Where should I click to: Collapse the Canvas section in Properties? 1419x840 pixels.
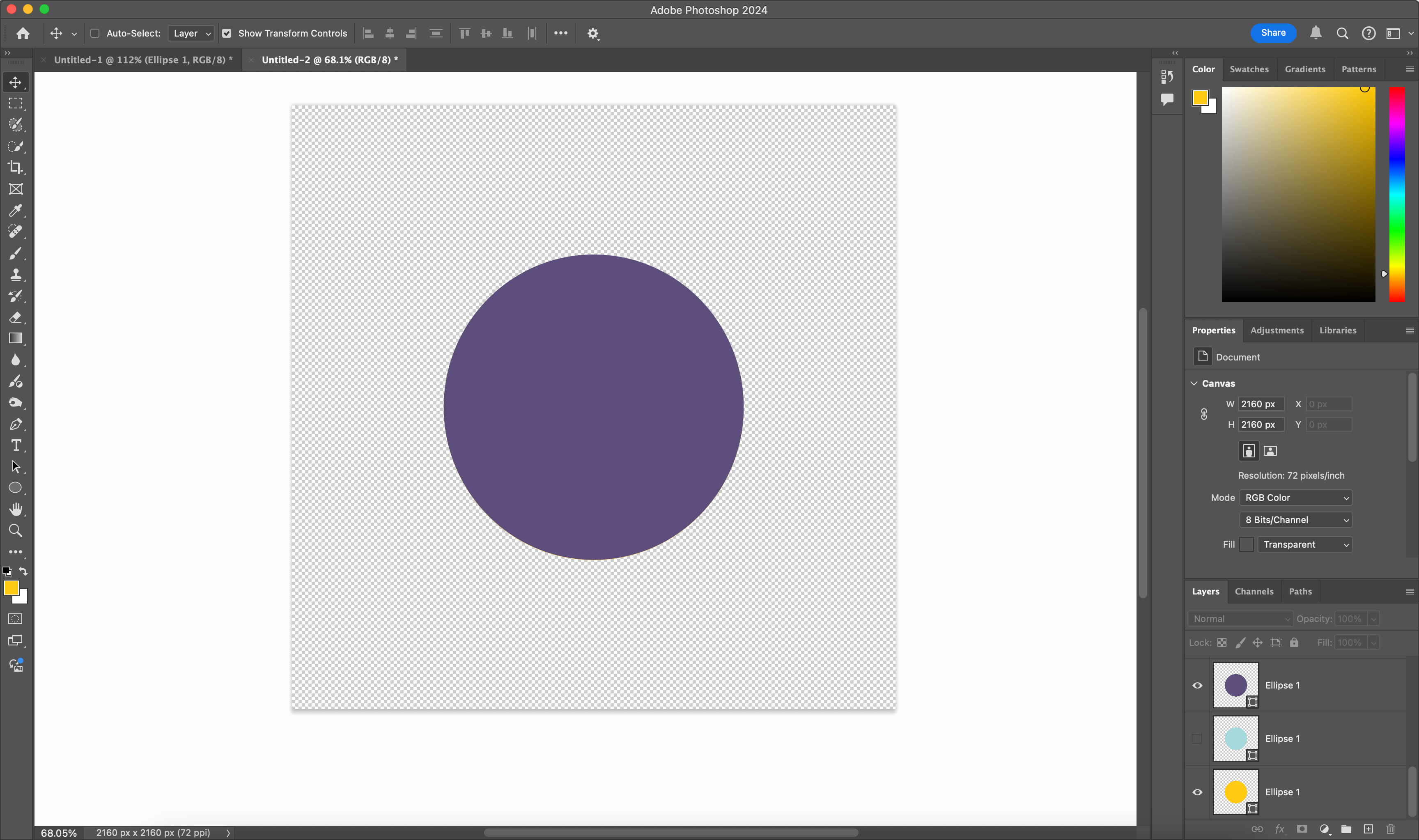(x=1194, y=383)
